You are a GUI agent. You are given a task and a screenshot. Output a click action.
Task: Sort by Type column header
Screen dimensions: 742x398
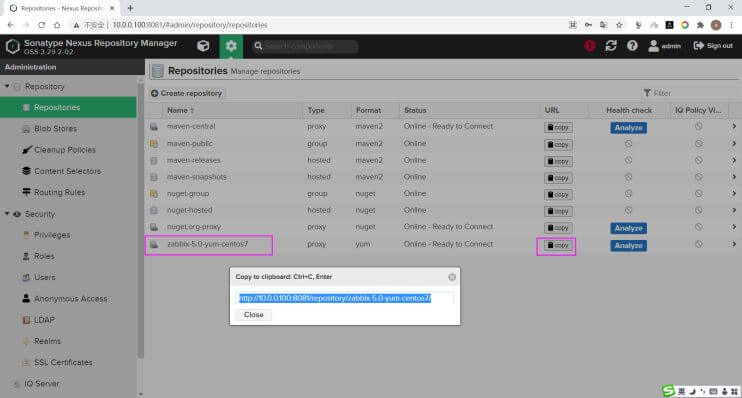coord(327,110)
